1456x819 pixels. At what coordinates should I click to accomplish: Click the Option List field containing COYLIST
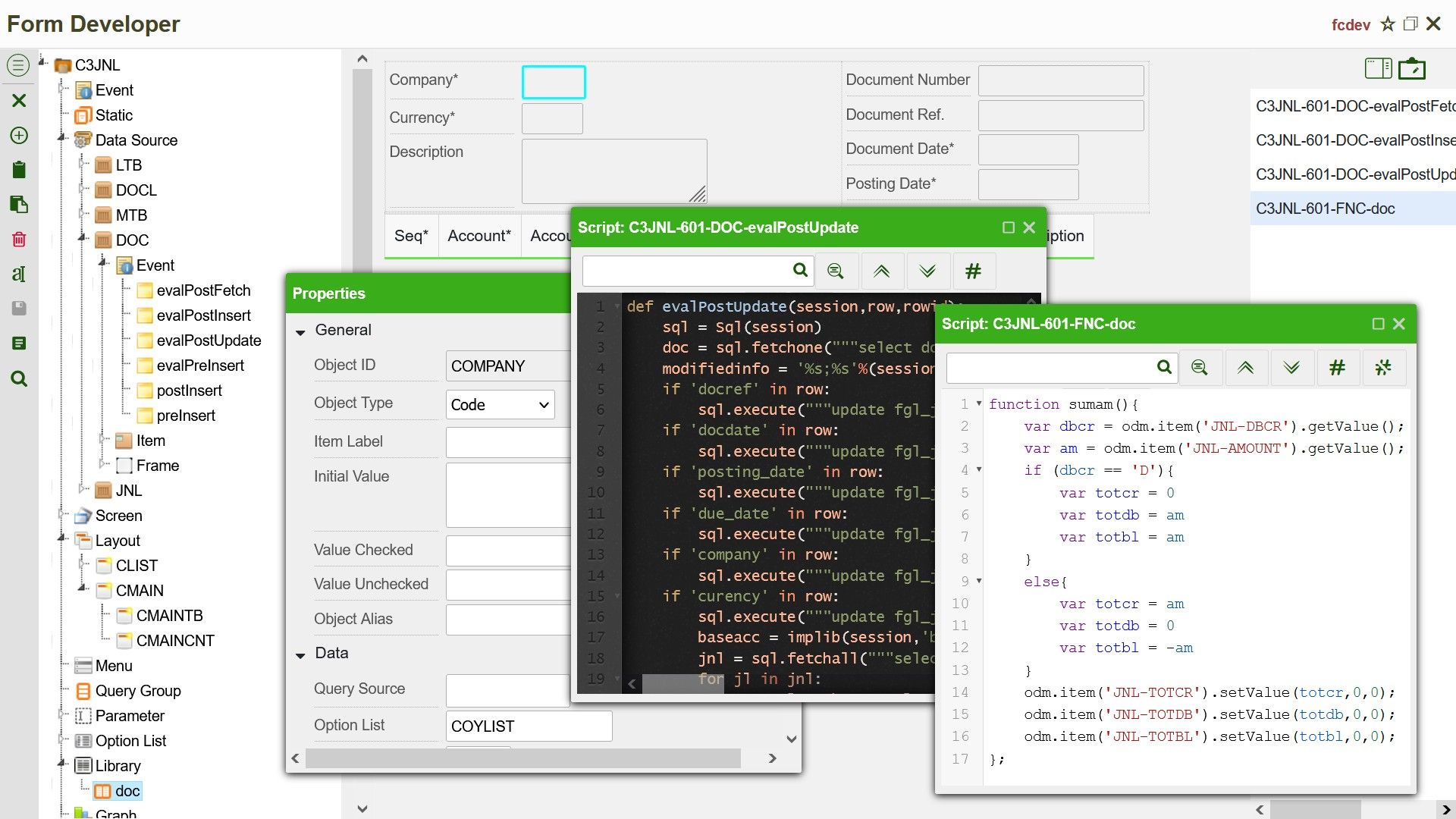(x=529, y=726)
